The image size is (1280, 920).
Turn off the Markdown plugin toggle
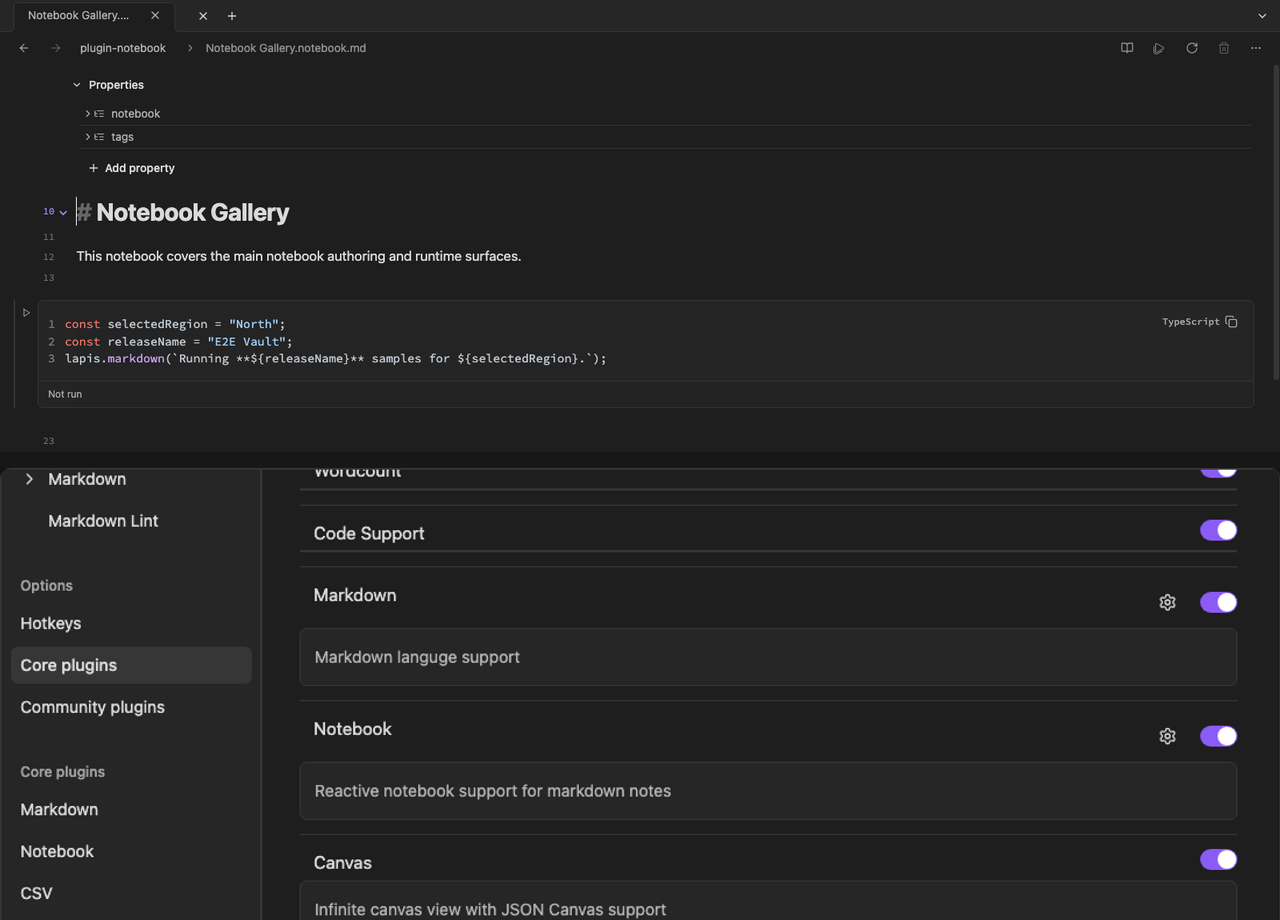point(1218,602)
